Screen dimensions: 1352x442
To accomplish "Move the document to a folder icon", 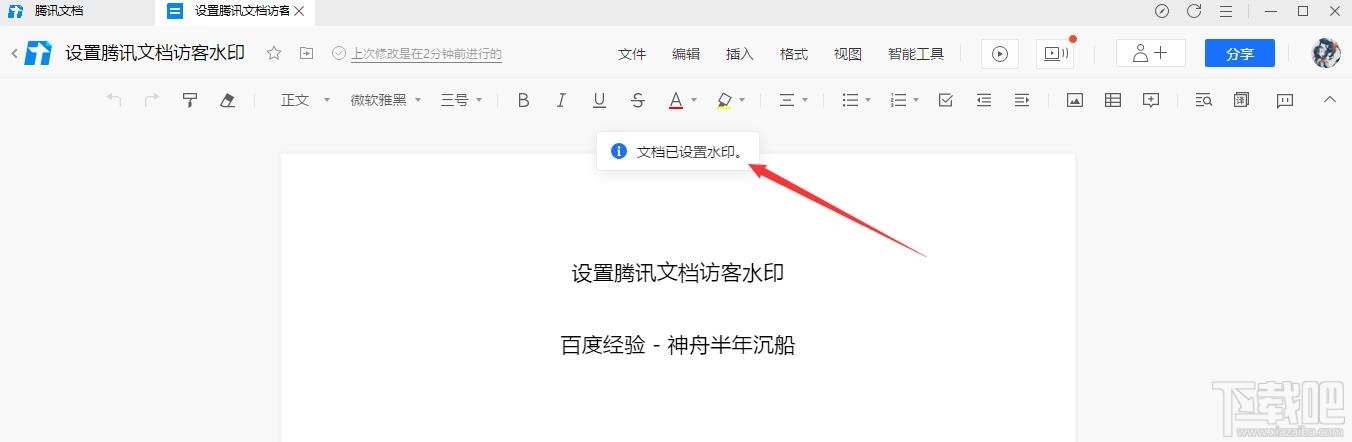I will point(306,53).
